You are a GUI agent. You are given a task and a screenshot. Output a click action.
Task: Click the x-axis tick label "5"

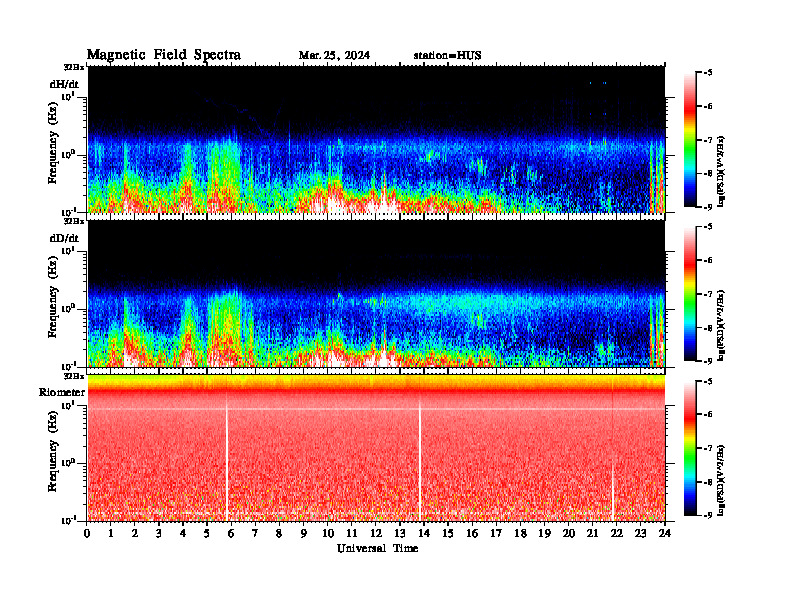[207, 533]
